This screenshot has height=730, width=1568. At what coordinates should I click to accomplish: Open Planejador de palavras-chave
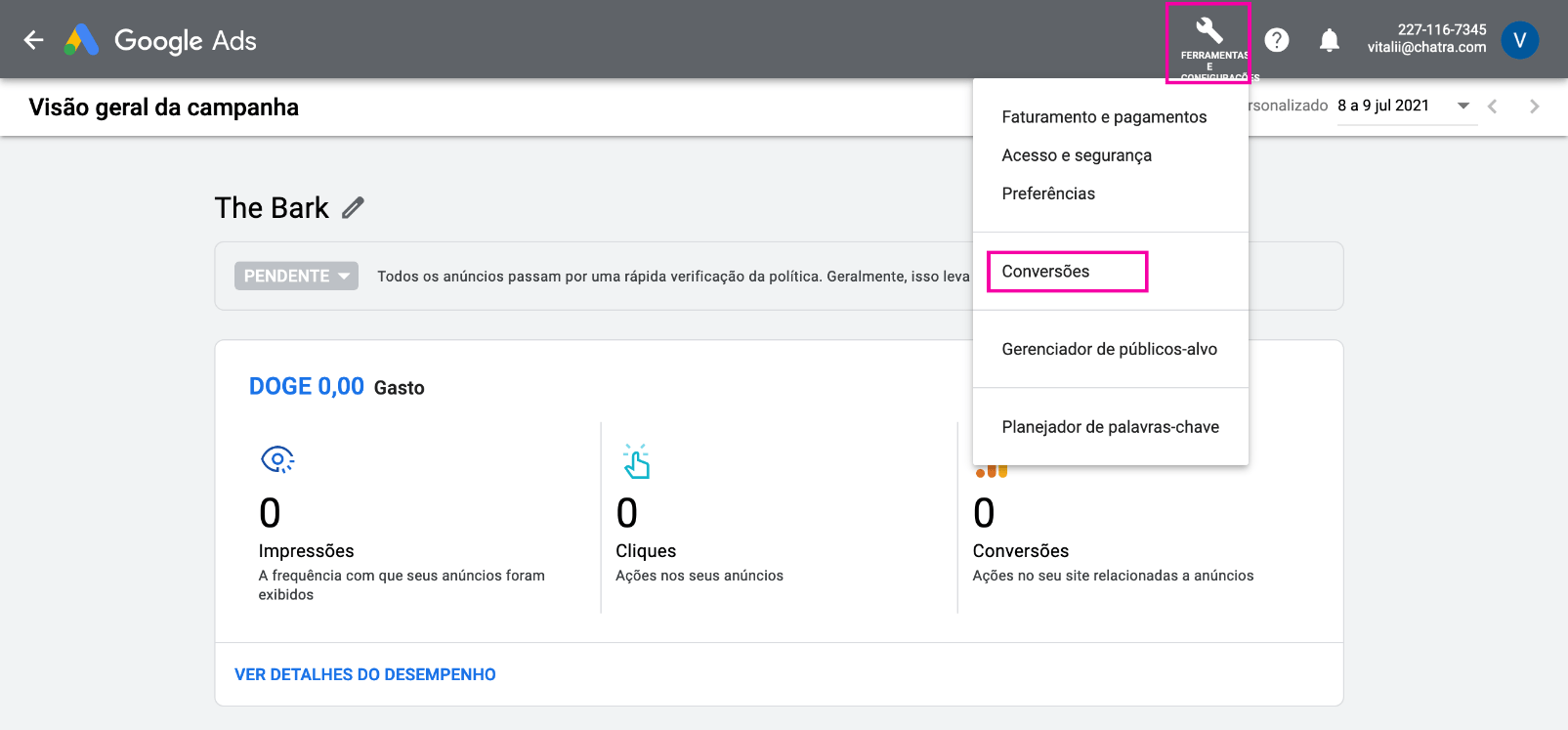pyautogui.click(x=1110, y=427)
